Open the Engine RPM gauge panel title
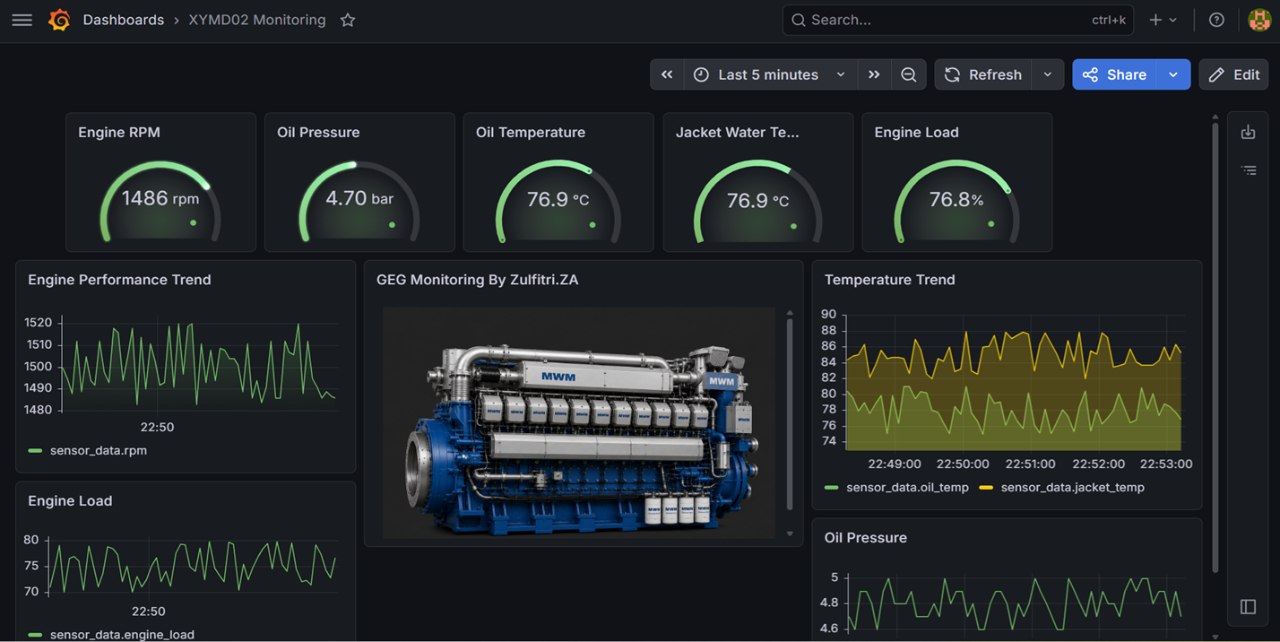Viewport: 1280px width, 642px height. [119, 132]
